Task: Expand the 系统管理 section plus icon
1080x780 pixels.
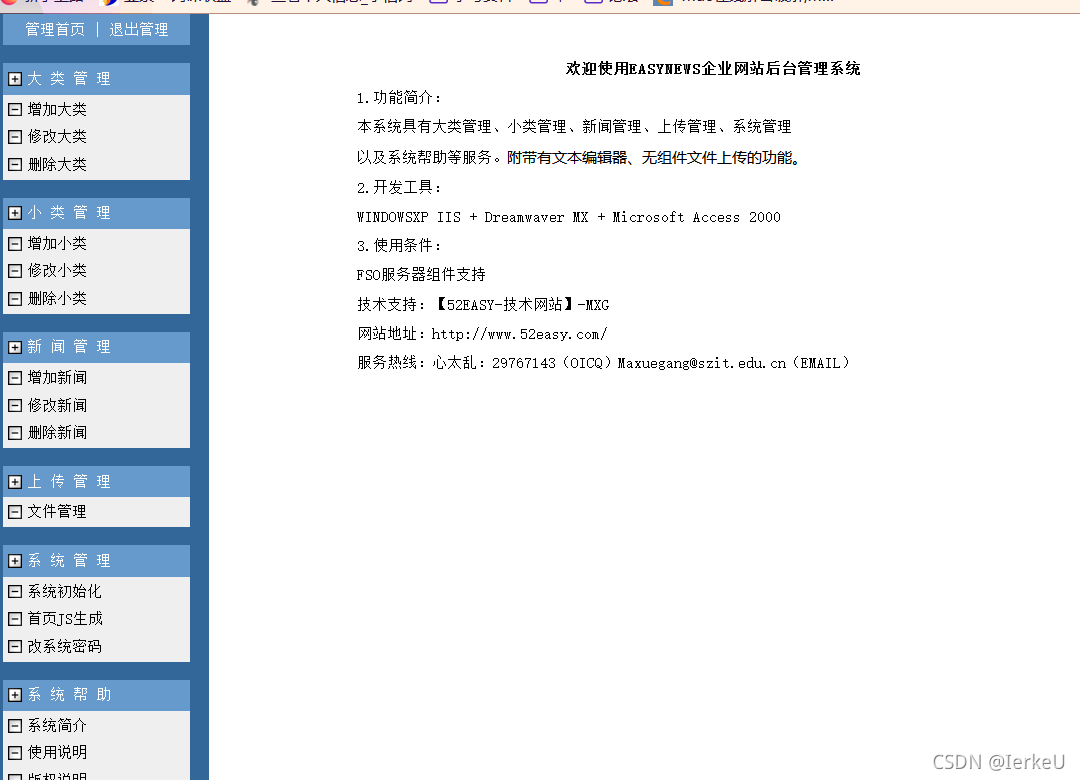Action: coord(14,561)
